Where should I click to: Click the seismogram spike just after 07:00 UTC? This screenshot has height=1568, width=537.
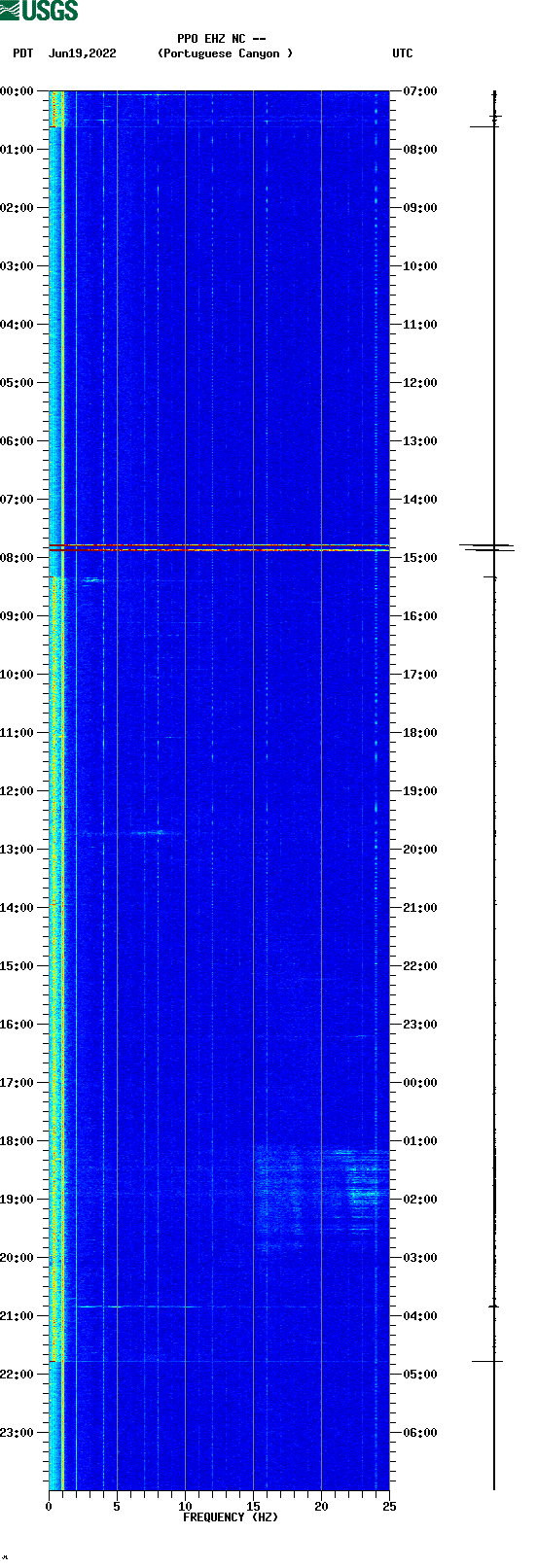pos(485,126)
